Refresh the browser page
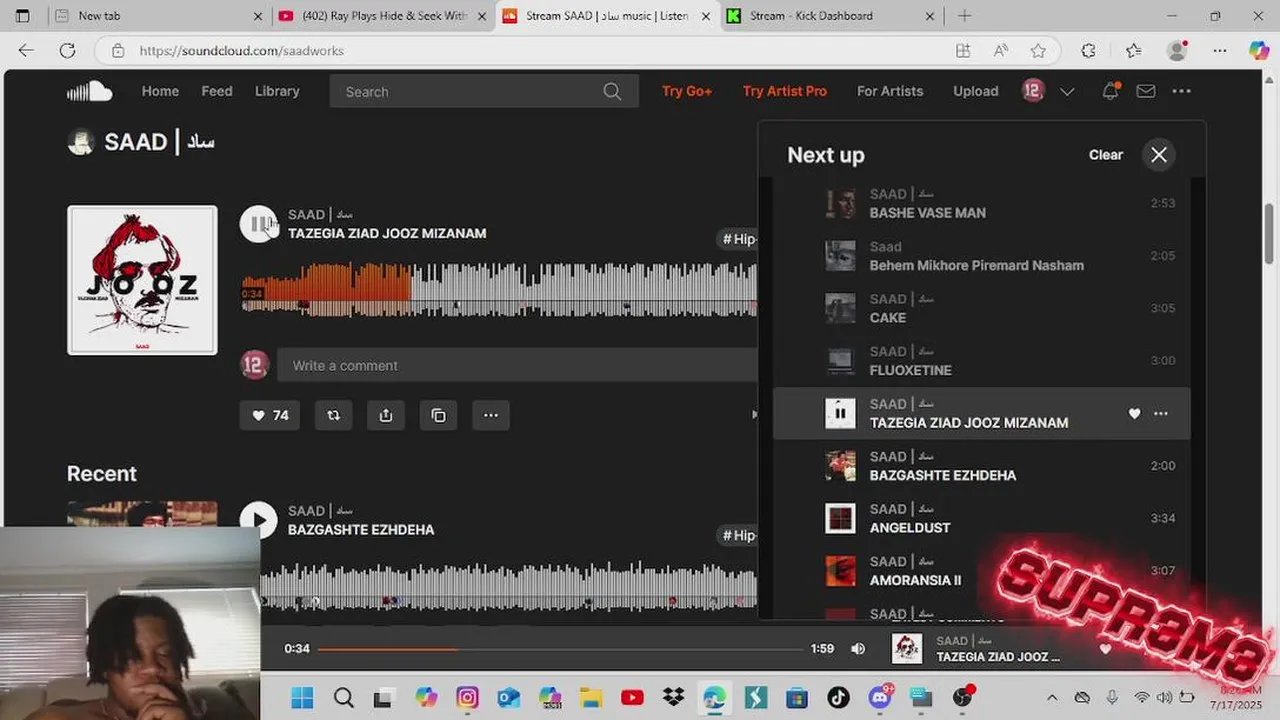This screenshot has width=1280, height=720. coord(67,51)
